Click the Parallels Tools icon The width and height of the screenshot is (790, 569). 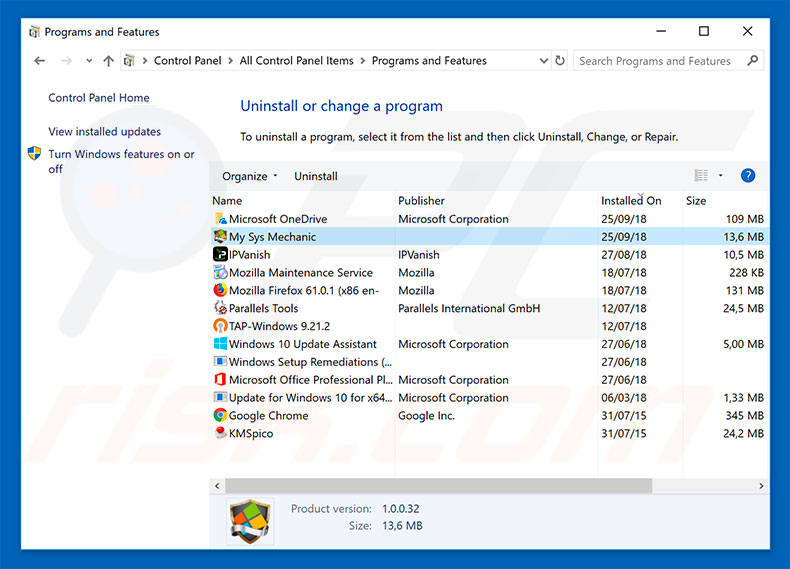click(x=220, y=308)
